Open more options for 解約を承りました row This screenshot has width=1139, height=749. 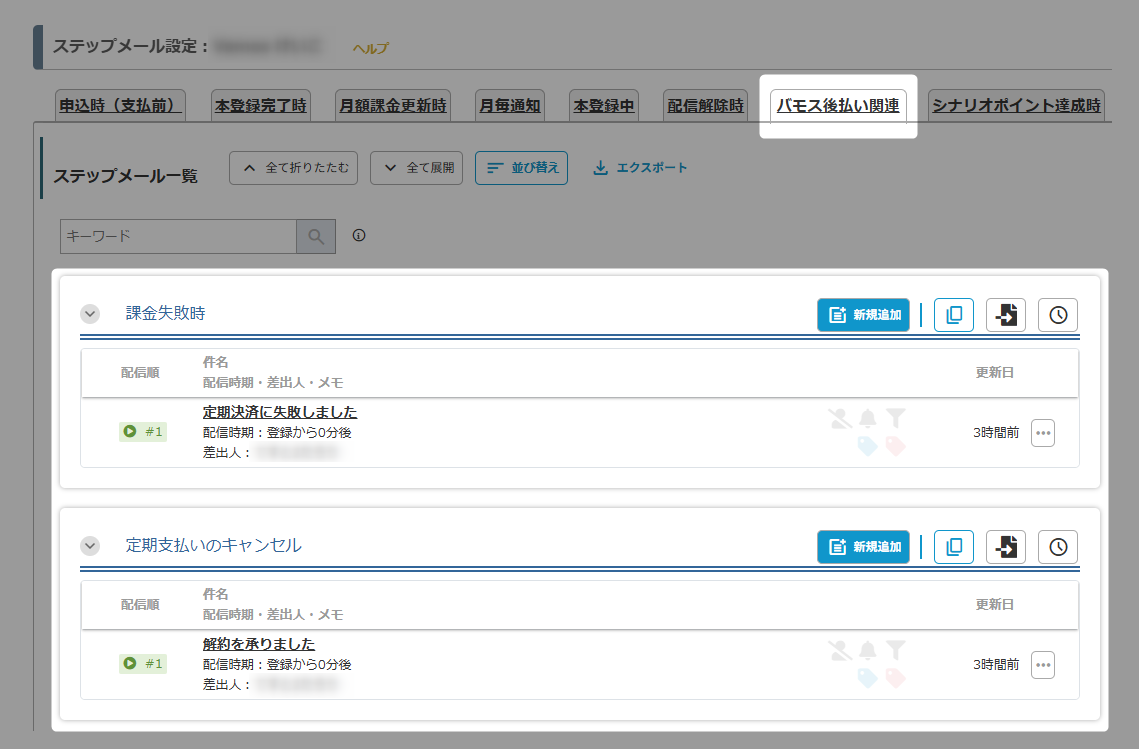pyautogui.click(x=1043, y=665)
